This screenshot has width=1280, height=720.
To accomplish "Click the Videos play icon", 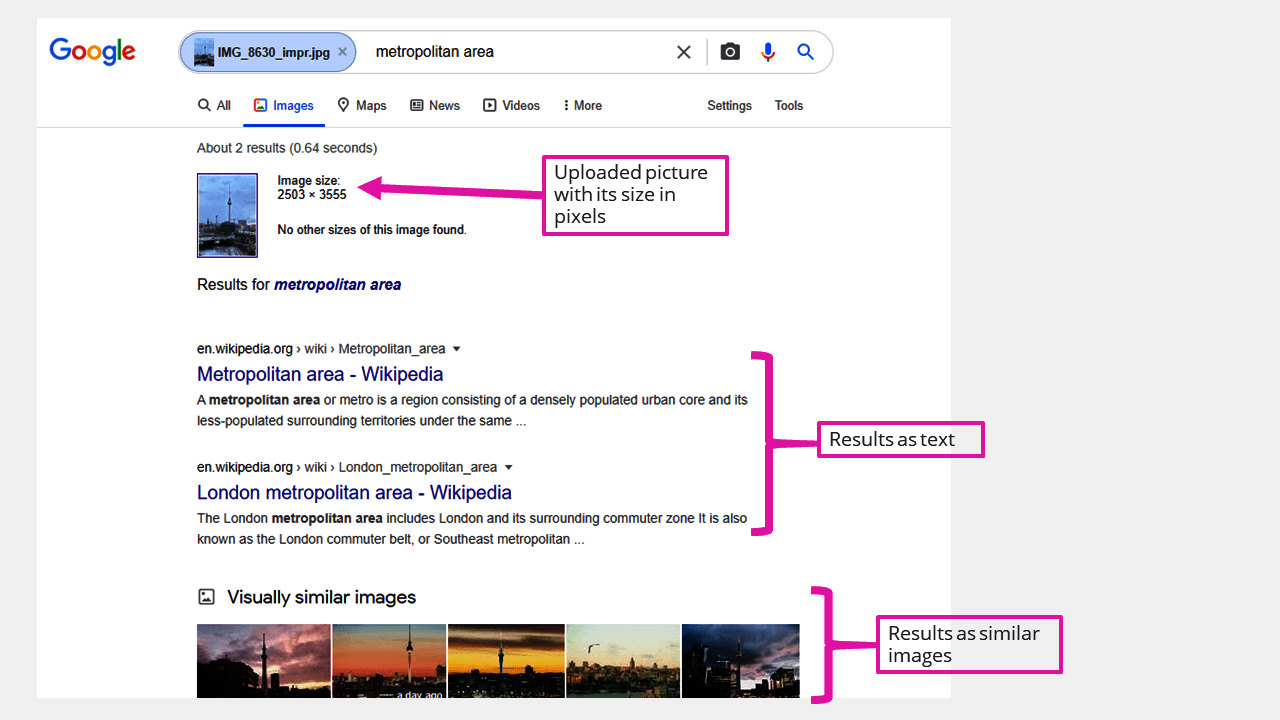I will 489,105.
